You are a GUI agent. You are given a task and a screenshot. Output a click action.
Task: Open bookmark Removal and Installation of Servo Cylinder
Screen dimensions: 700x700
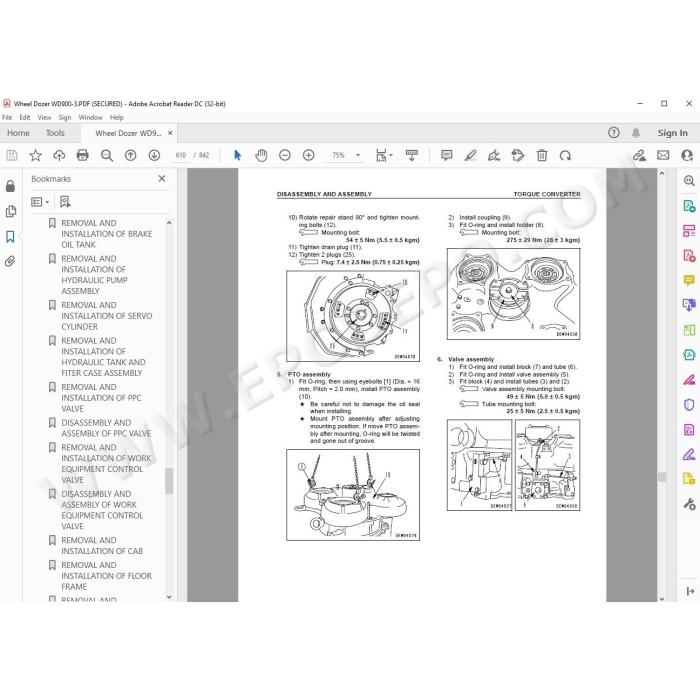(x=106, y=316)
